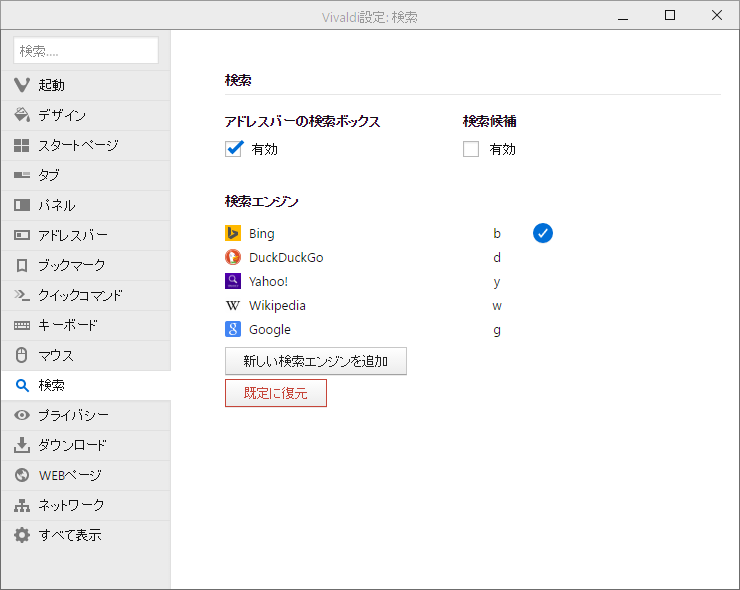740x590 pixels.
Task: Click the mouse icon beside マウス
Action: pos(22,355)
